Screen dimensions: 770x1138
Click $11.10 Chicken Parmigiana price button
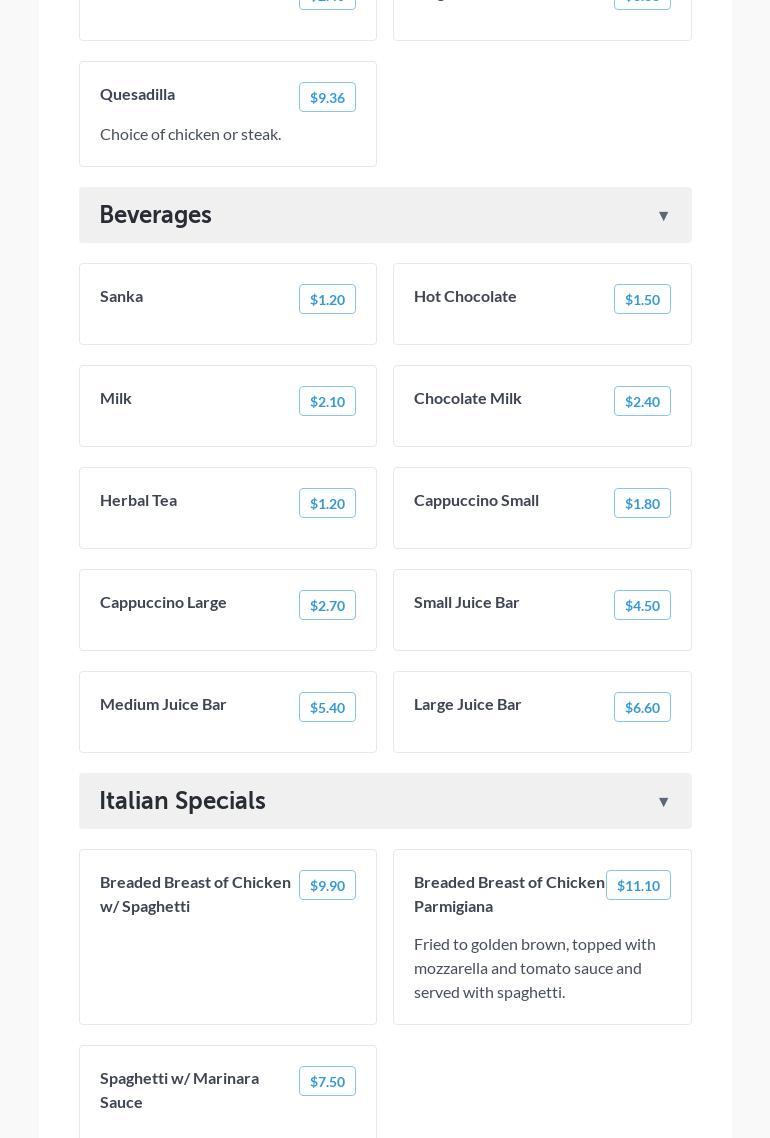click(638, 885)
